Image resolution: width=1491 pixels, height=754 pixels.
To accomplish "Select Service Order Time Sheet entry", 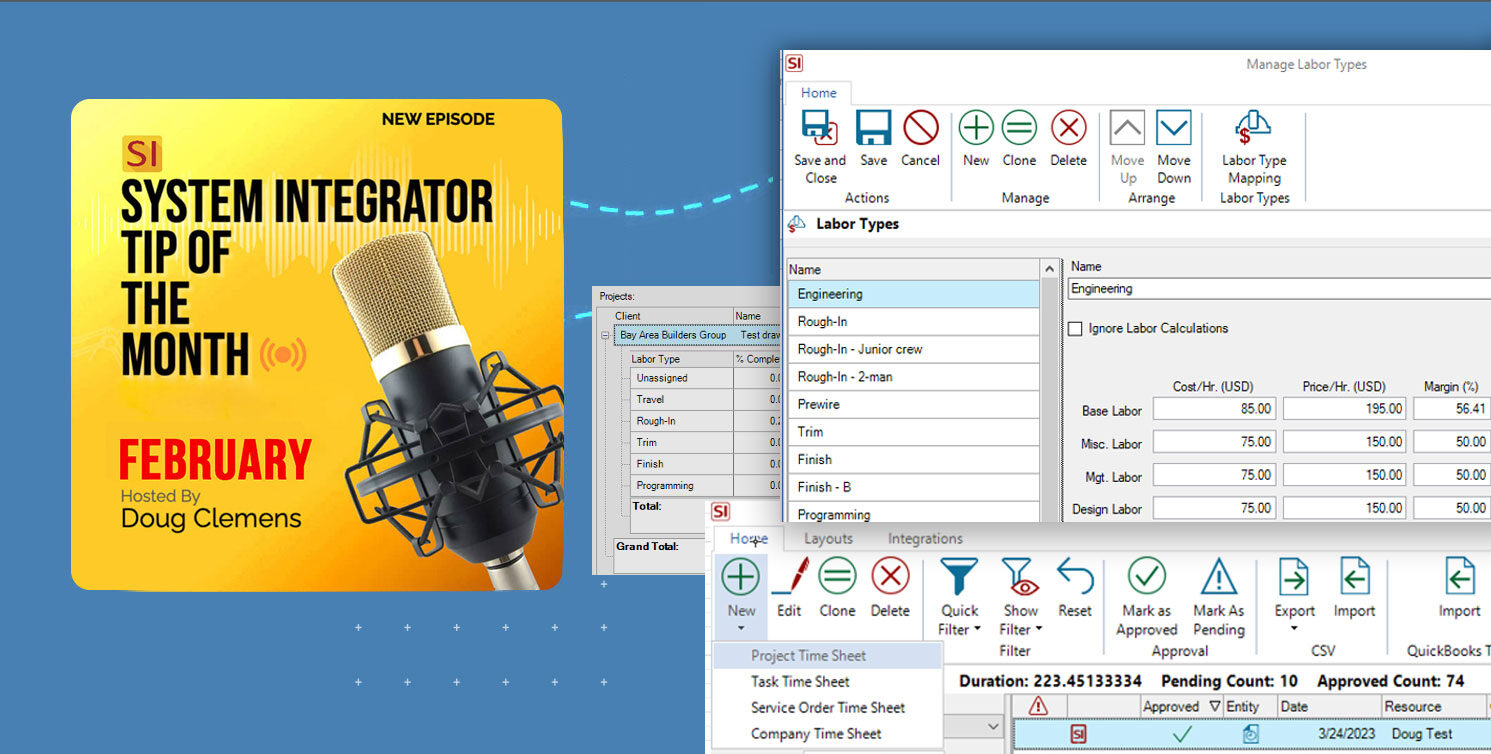I will (827, 707).
